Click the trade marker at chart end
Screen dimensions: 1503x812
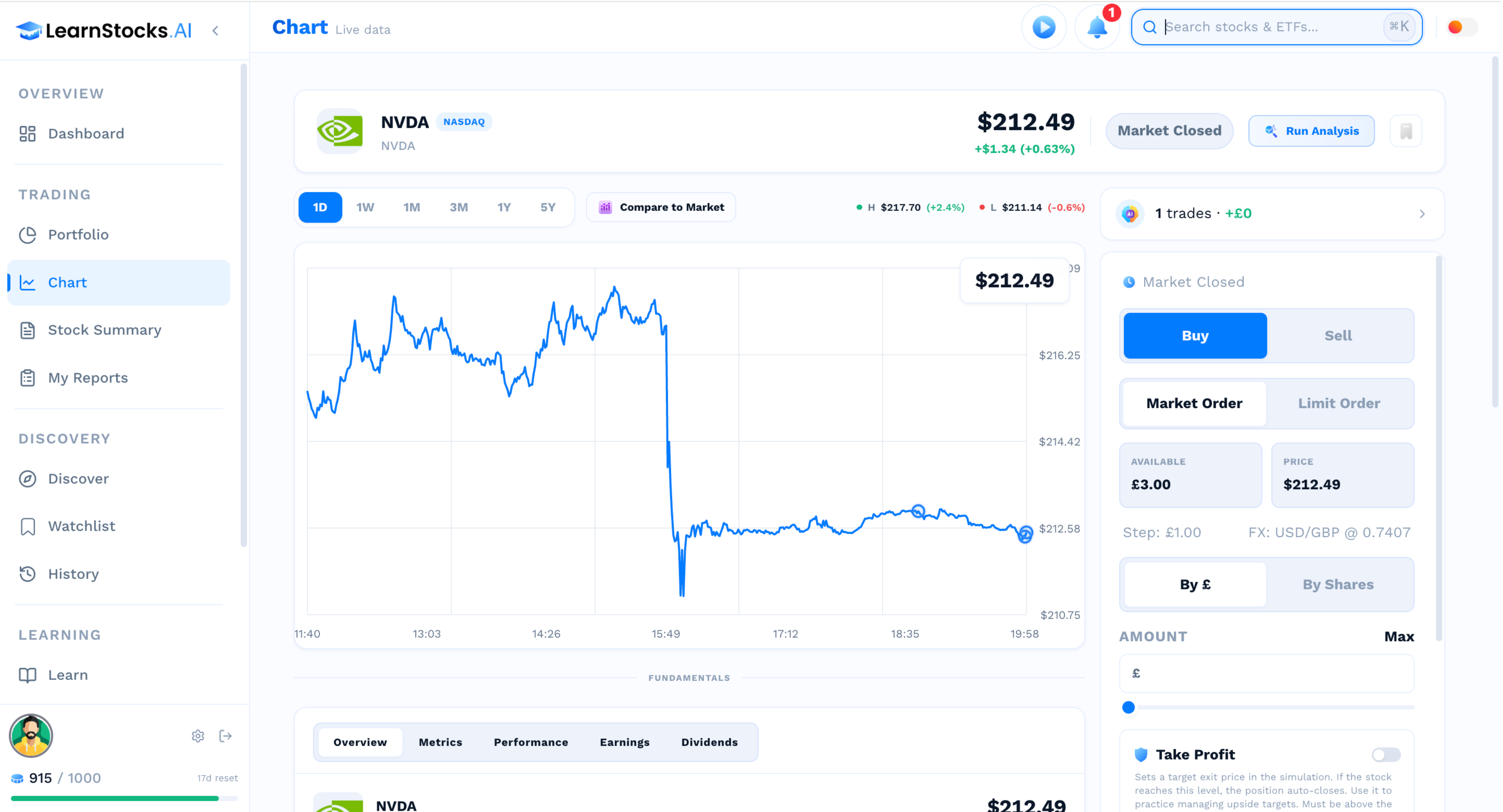[x=1025, y=534]
